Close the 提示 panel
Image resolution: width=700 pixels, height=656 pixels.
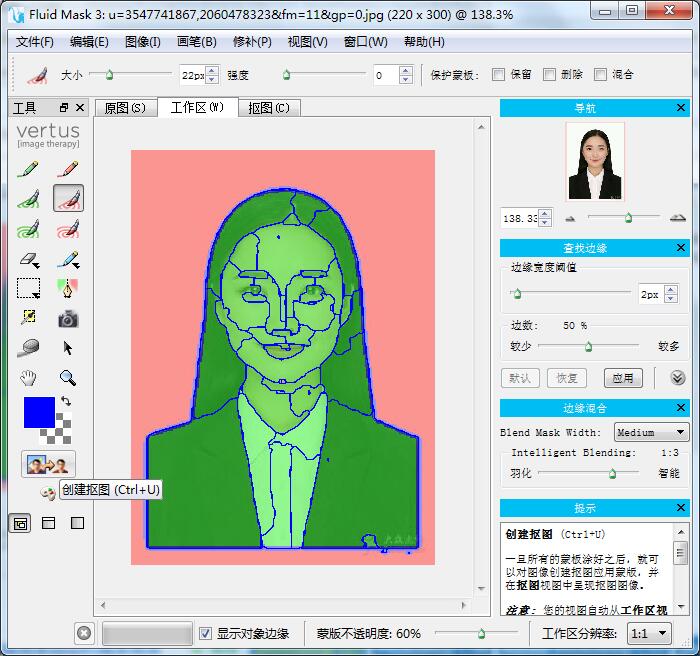tap(681, 507)
